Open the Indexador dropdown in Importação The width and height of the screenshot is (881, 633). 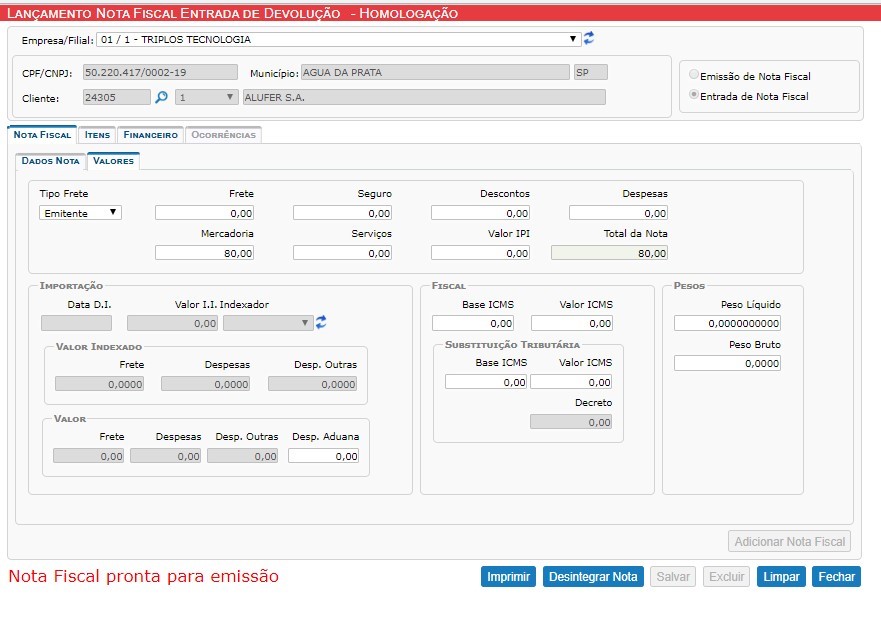(x=268, y=323)
